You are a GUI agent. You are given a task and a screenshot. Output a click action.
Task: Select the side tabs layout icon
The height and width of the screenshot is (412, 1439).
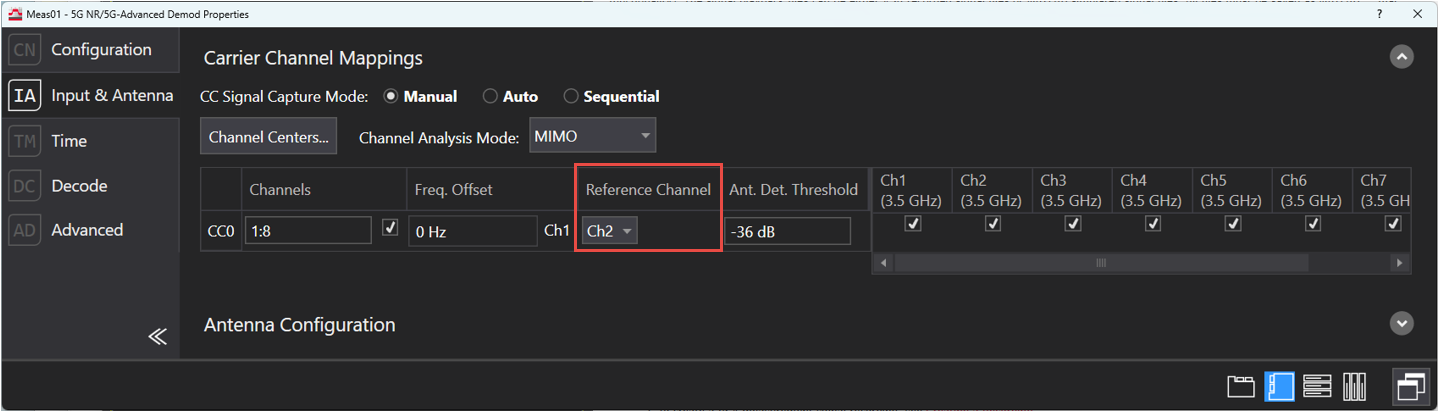tap(1279, 386)
